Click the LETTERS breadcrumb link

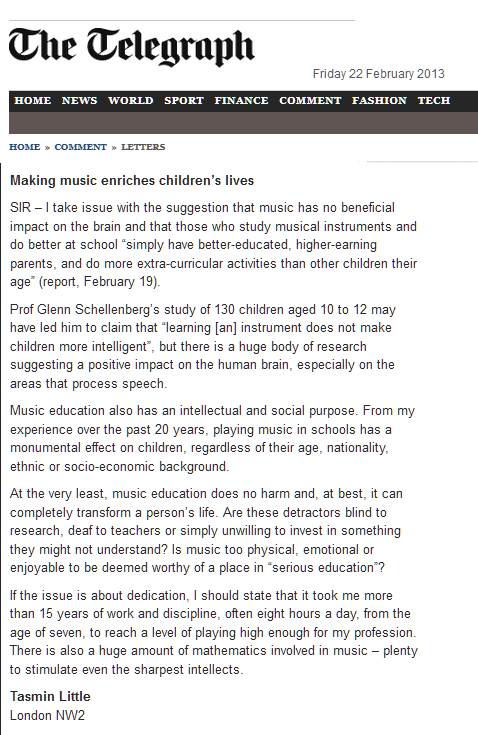[143, 147]
